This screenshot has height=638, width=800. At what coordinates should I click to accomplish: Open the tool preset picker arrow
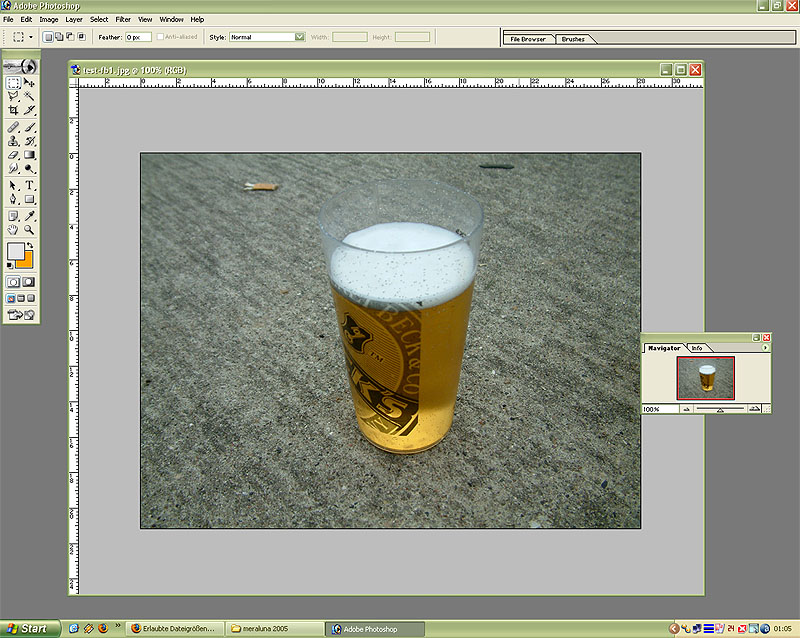pos(31,37)
